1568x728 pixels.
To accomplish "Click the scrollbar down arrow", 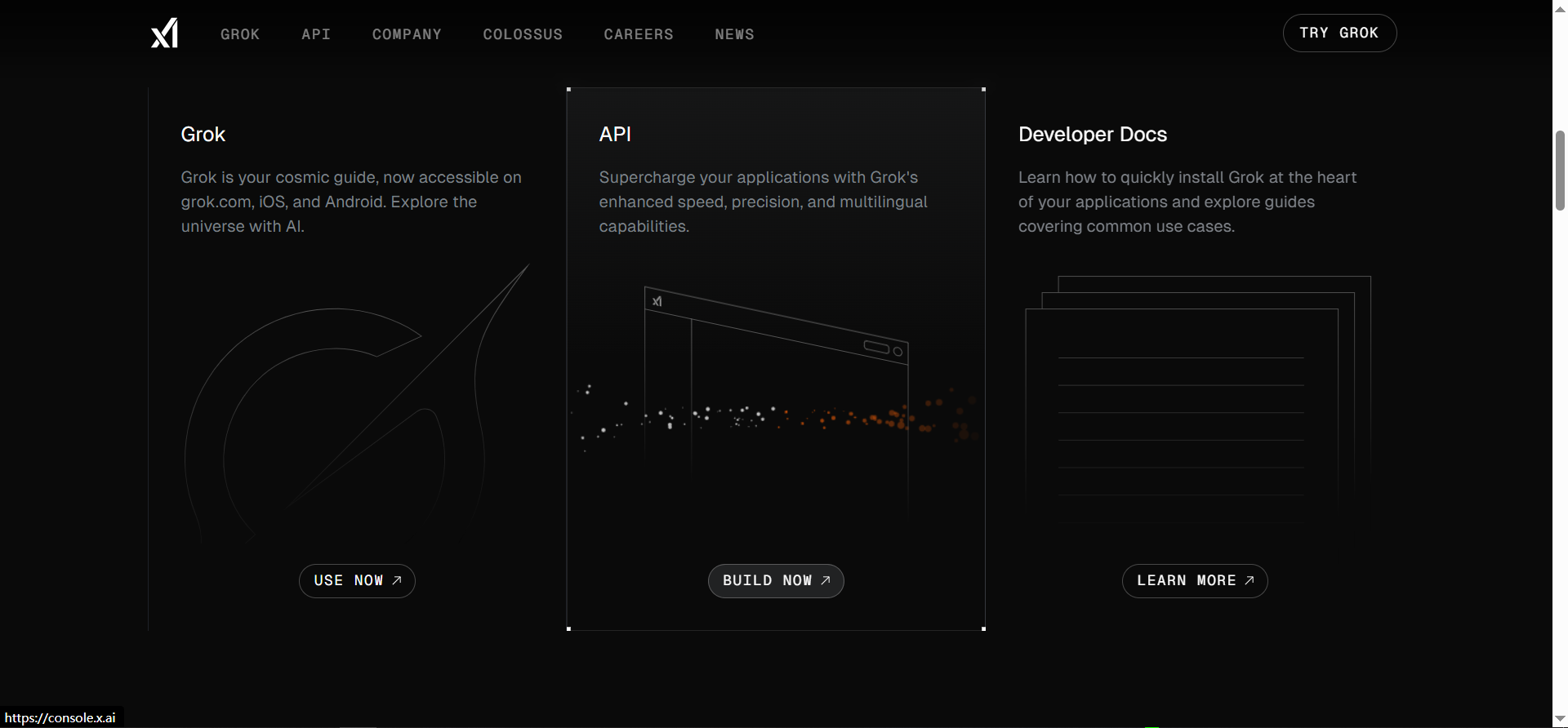I will 1560,719.
